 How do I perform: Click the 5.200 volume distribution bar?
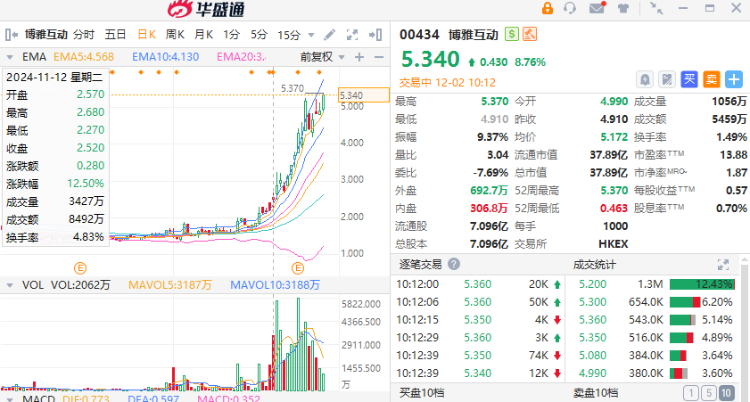(703, 284)
